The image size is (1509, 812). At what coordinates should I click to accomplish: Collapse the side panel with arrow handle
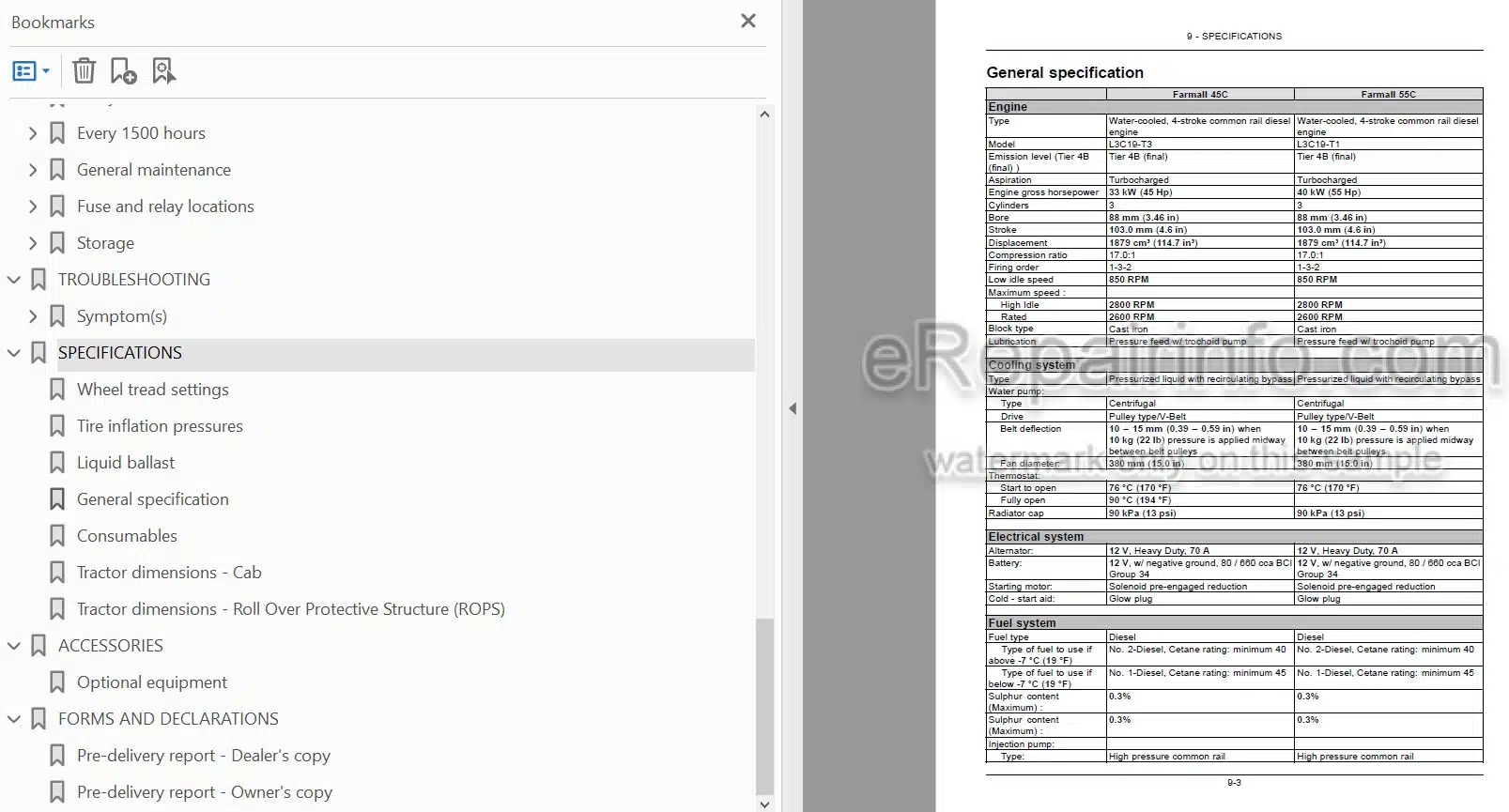pos(793,408)
